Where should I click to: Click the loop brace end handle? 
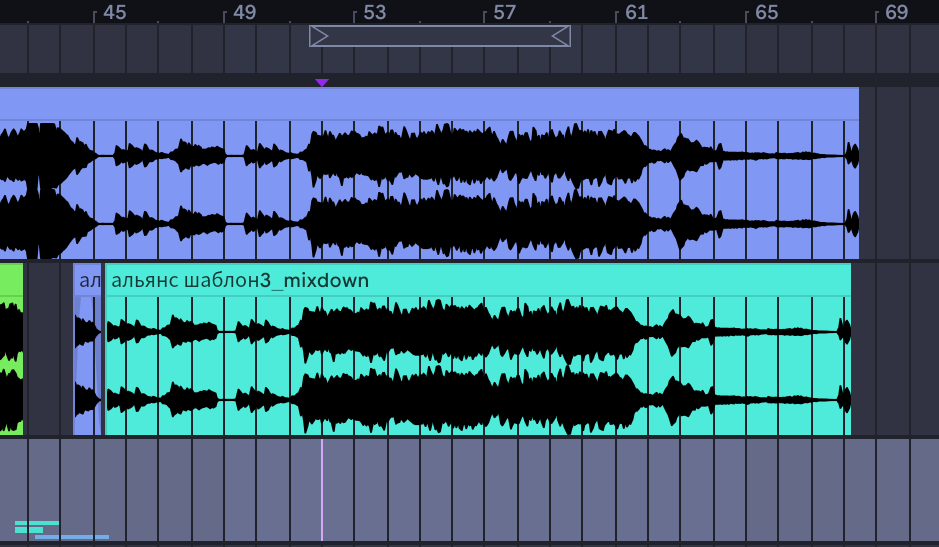pos(561,36)
